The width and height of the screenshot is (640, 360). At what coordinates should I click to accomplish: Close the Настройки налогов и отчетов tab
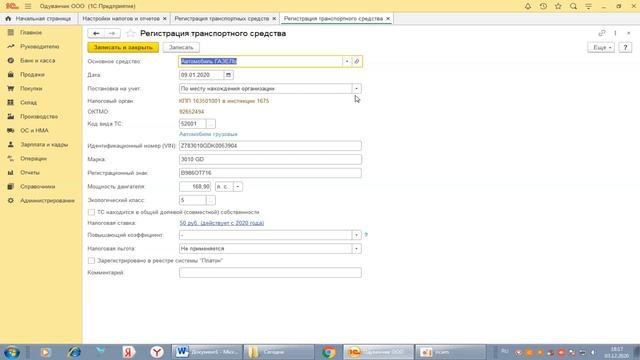point(164,19)
